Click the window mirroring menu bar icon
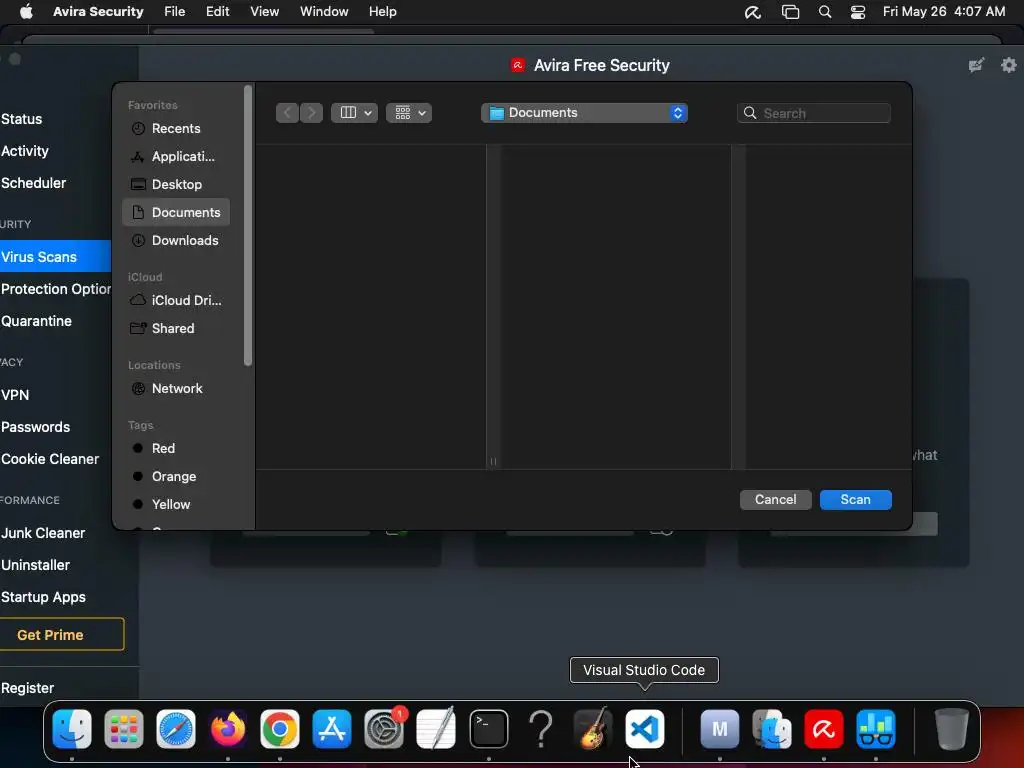 pos(790,12)
